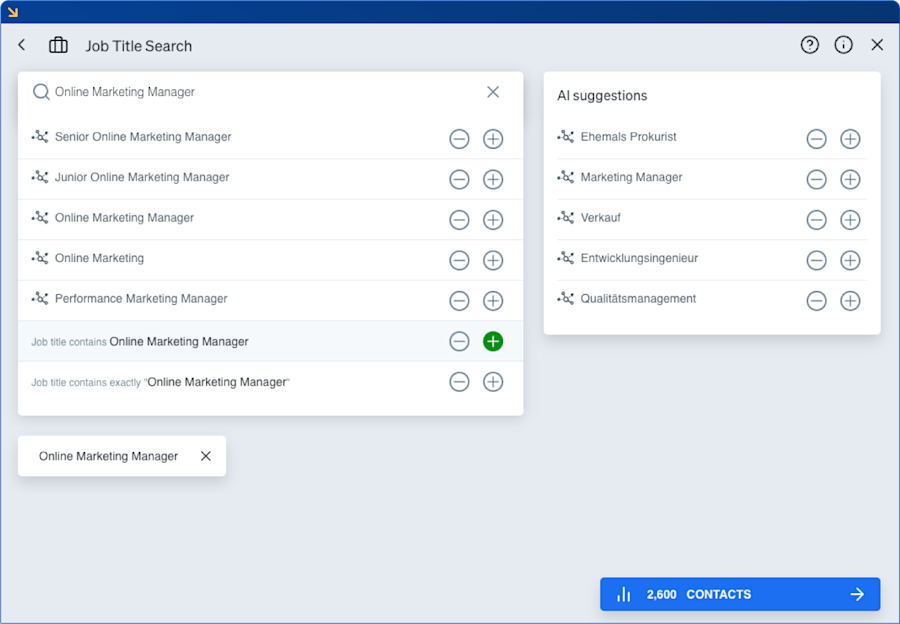Image resolution: width=900 pixels, height=624 pixels.
Task: Include Performance Marketing Manager with the plus toggle
Action: tap(493, 300)
